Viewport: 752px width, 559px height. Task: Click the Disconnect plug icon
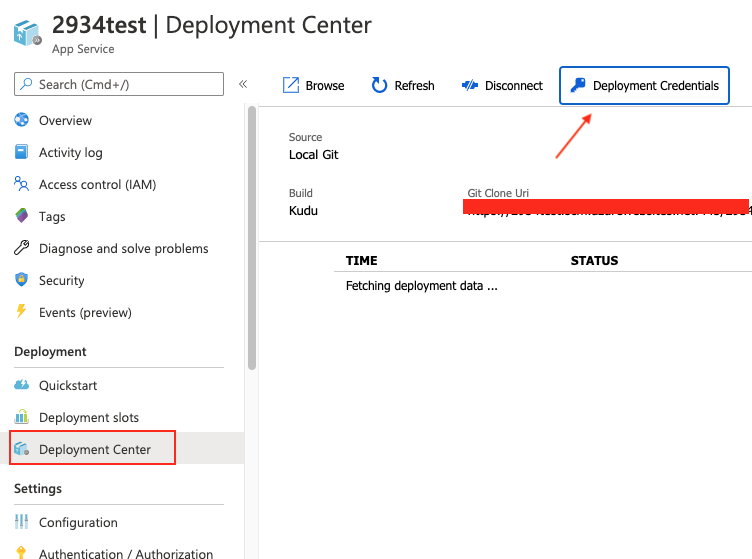tap(470, 85)
